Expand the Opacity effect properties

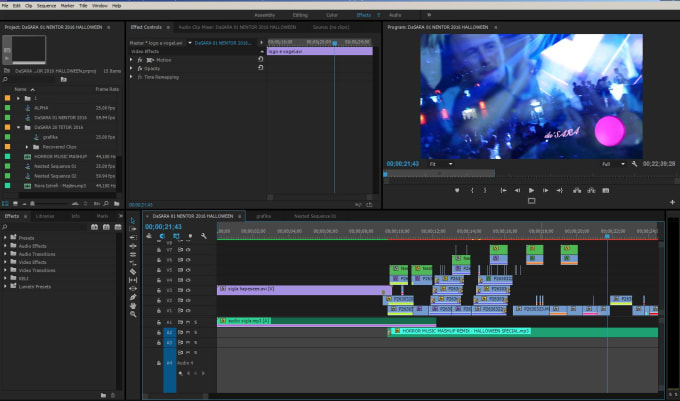click(x=131, y=68)
